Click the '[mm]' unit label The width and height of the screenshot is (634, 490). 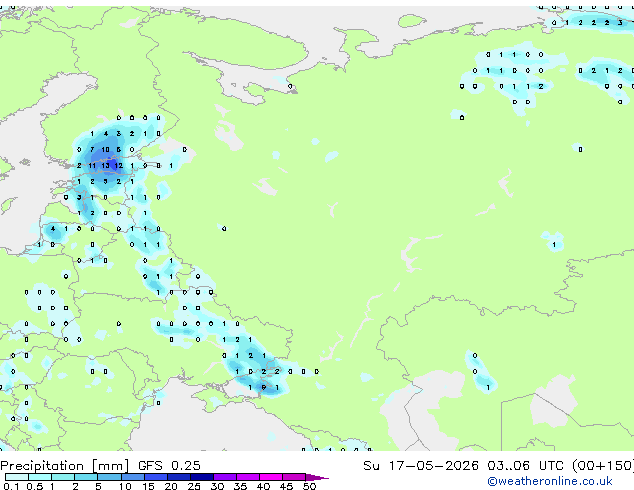(111, 466)
